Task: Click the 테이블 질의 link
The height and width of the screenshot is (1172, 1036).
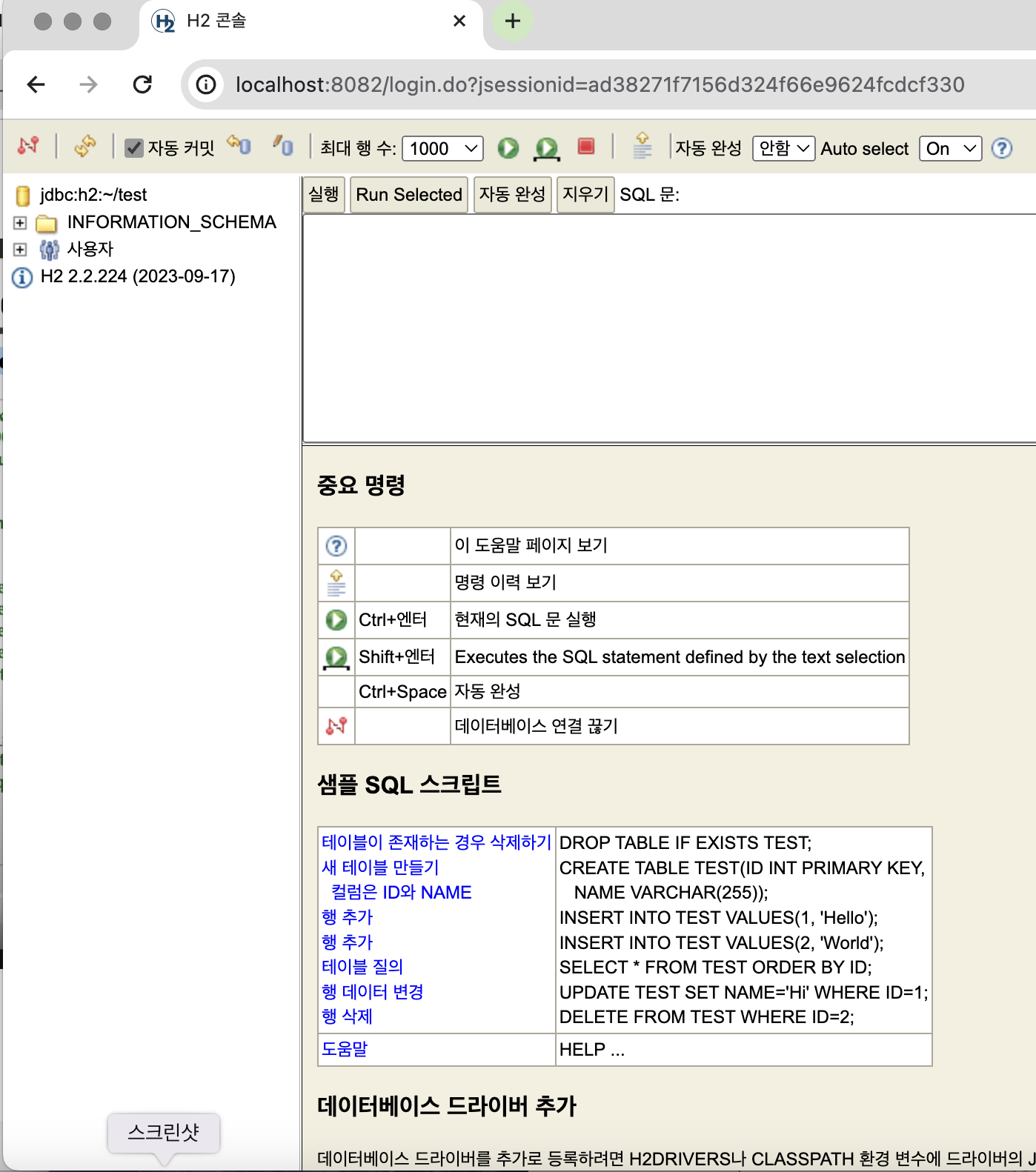Action: 362,967
